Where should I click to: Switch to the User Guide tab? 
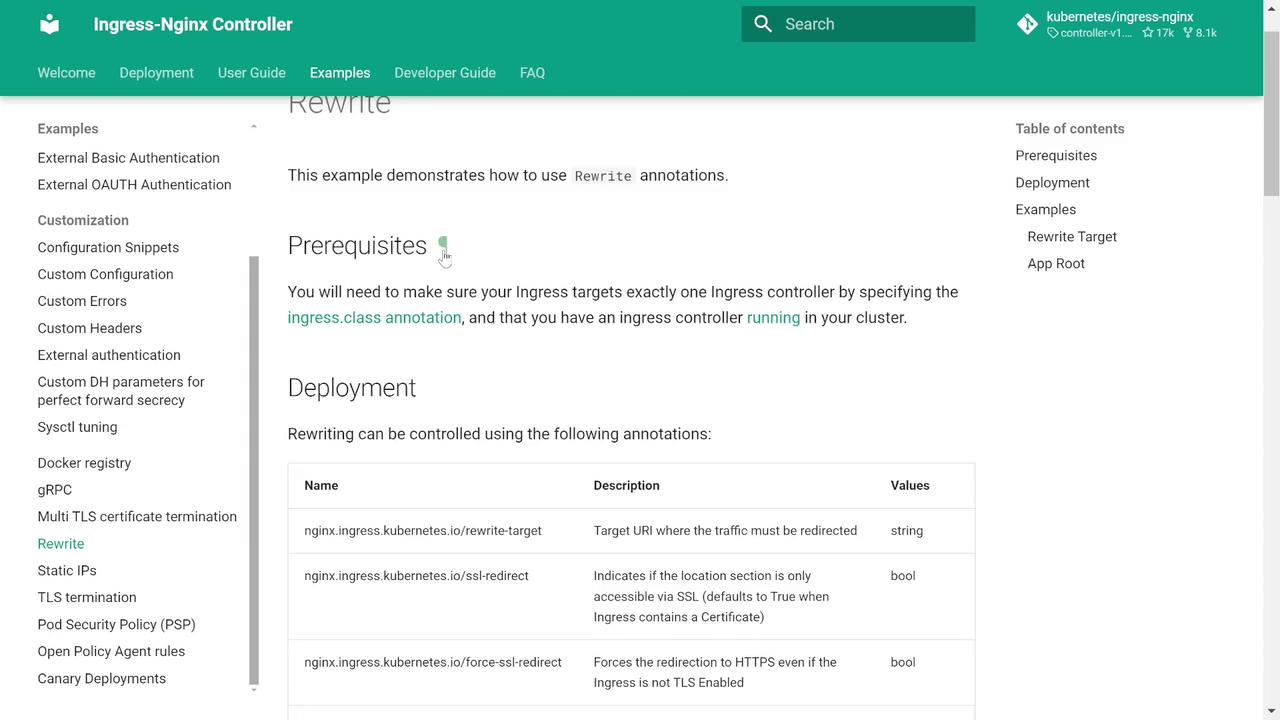pos(252,73)
